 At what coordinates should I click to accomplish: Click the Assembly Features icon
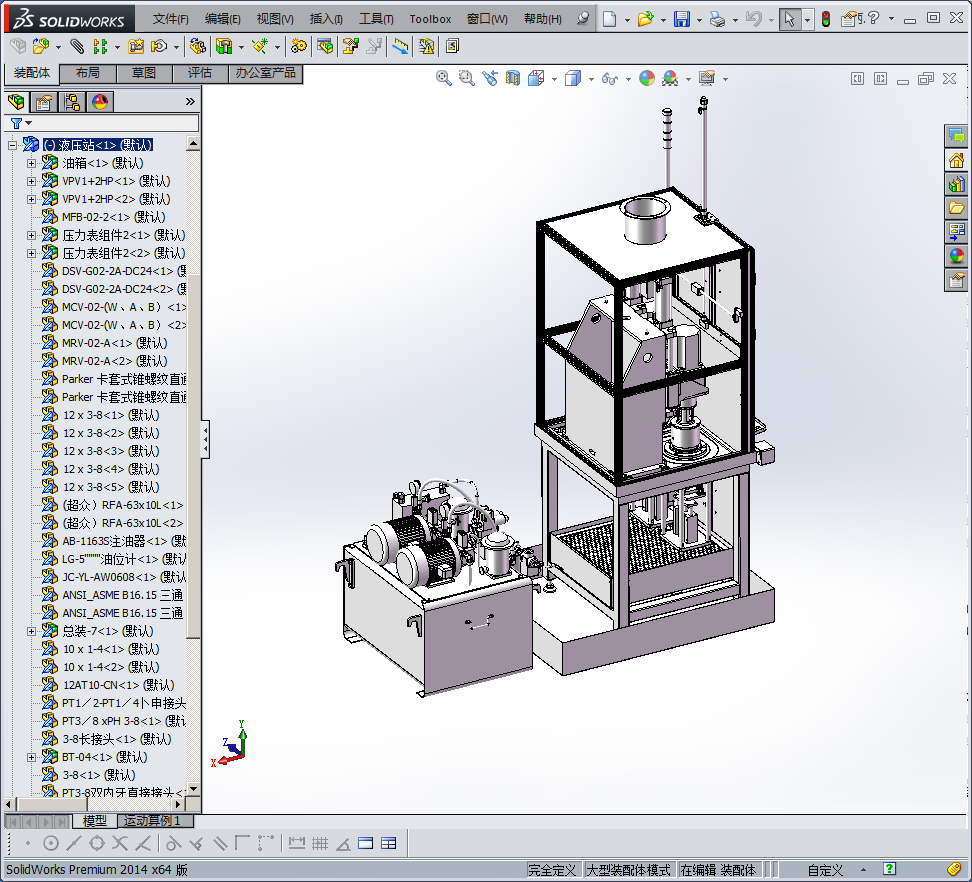point(224,46)
